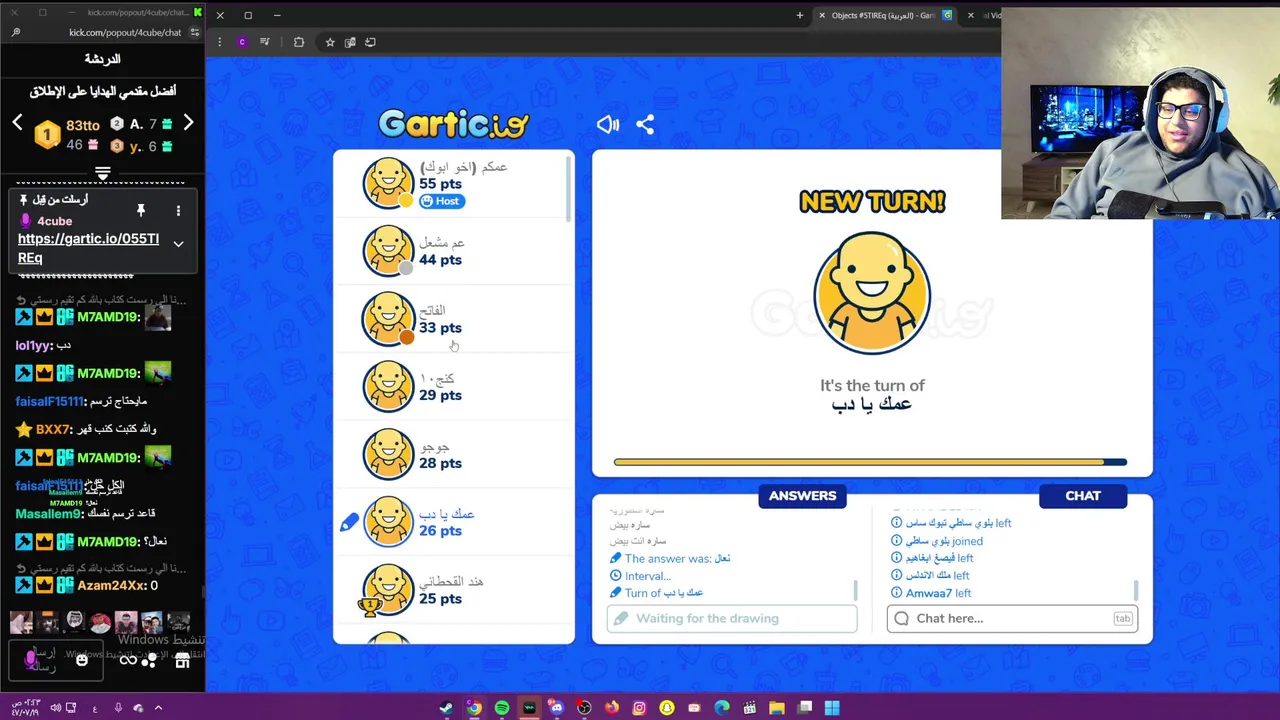Screen dimensions: 1280x720
Task: Go to previous gifter with left arrow
Action: tap(17, 123)
